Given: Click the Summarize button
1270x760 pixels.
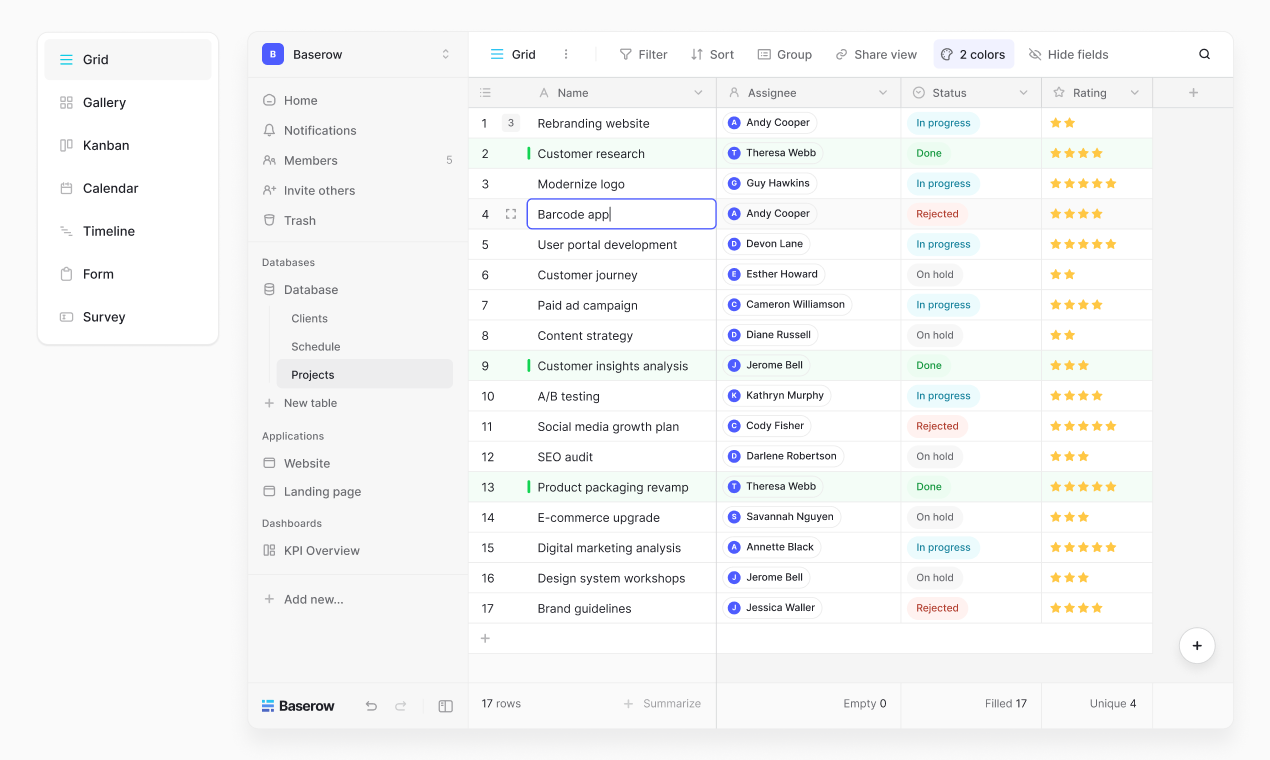Looking at the screenshot, I should click(663, 703).
